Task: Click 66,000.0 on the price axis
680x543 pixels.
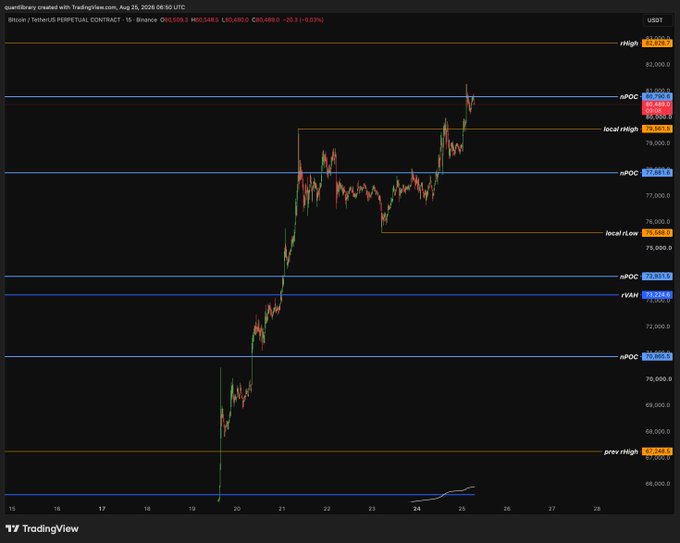Action: [658, 484]
